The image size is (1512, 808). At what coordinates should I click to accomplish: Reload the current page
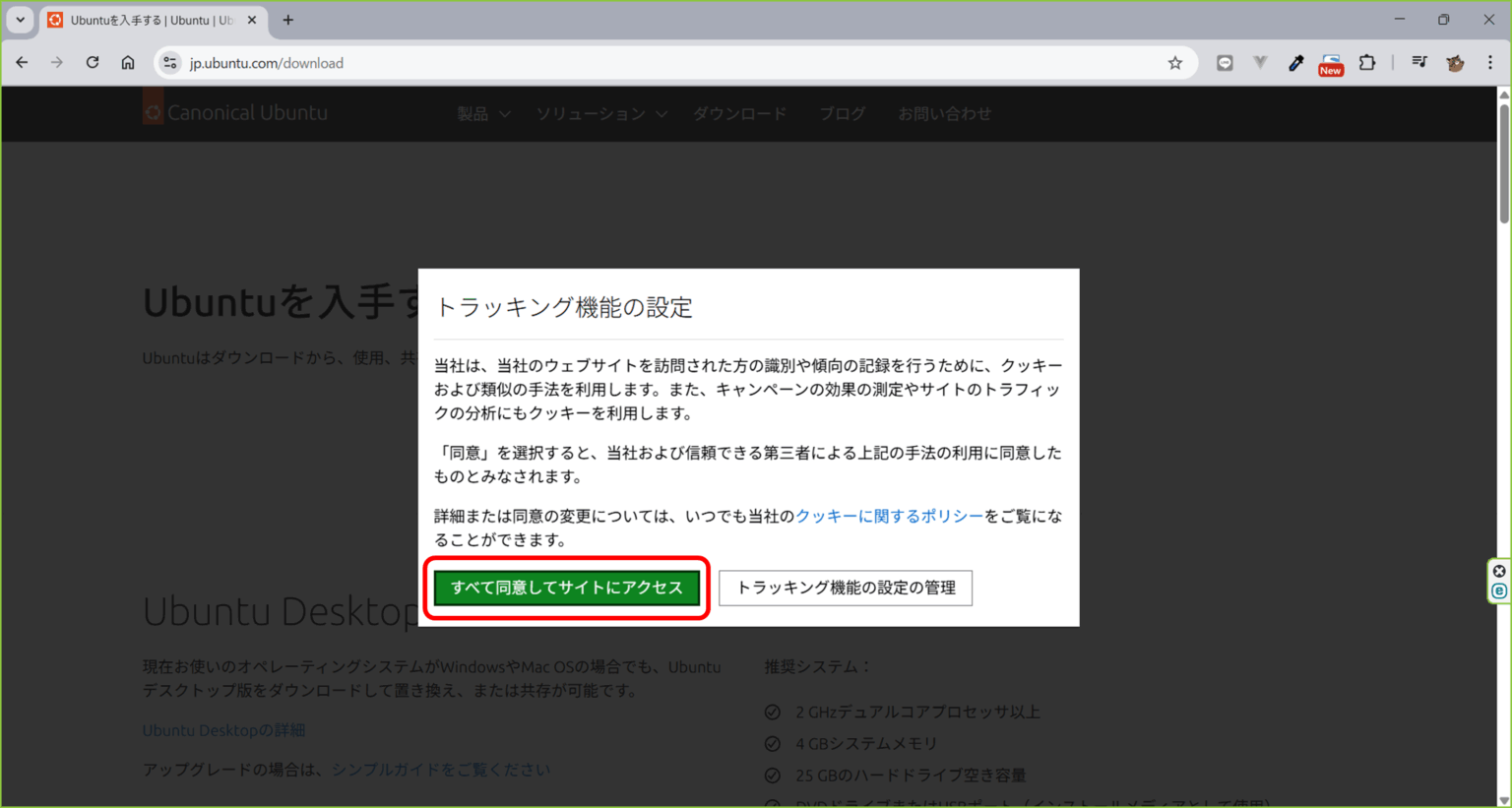coord(92,62)
